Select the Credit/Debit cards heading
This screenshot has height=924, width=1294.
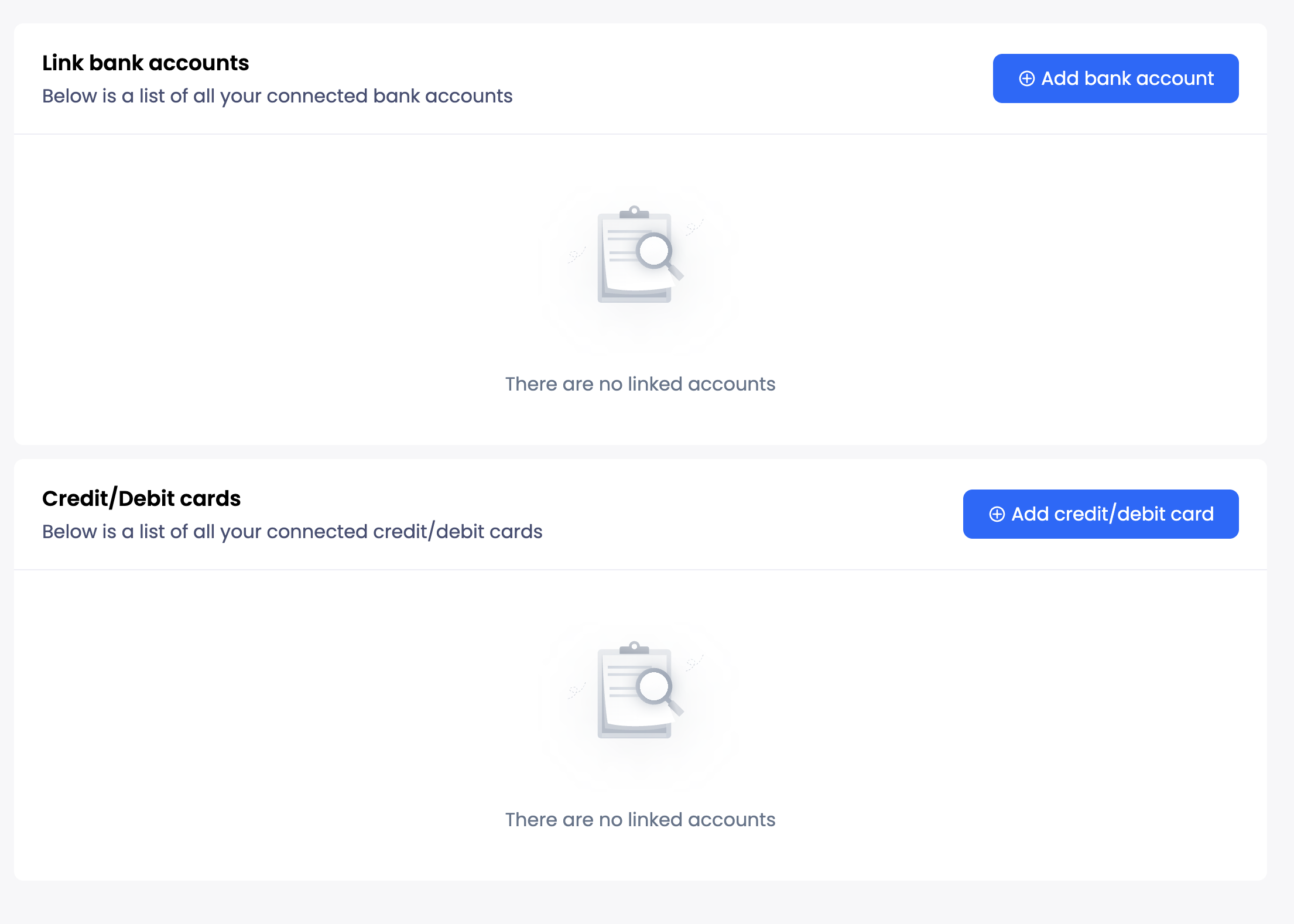pyautogui.click(x=141, y=498)
